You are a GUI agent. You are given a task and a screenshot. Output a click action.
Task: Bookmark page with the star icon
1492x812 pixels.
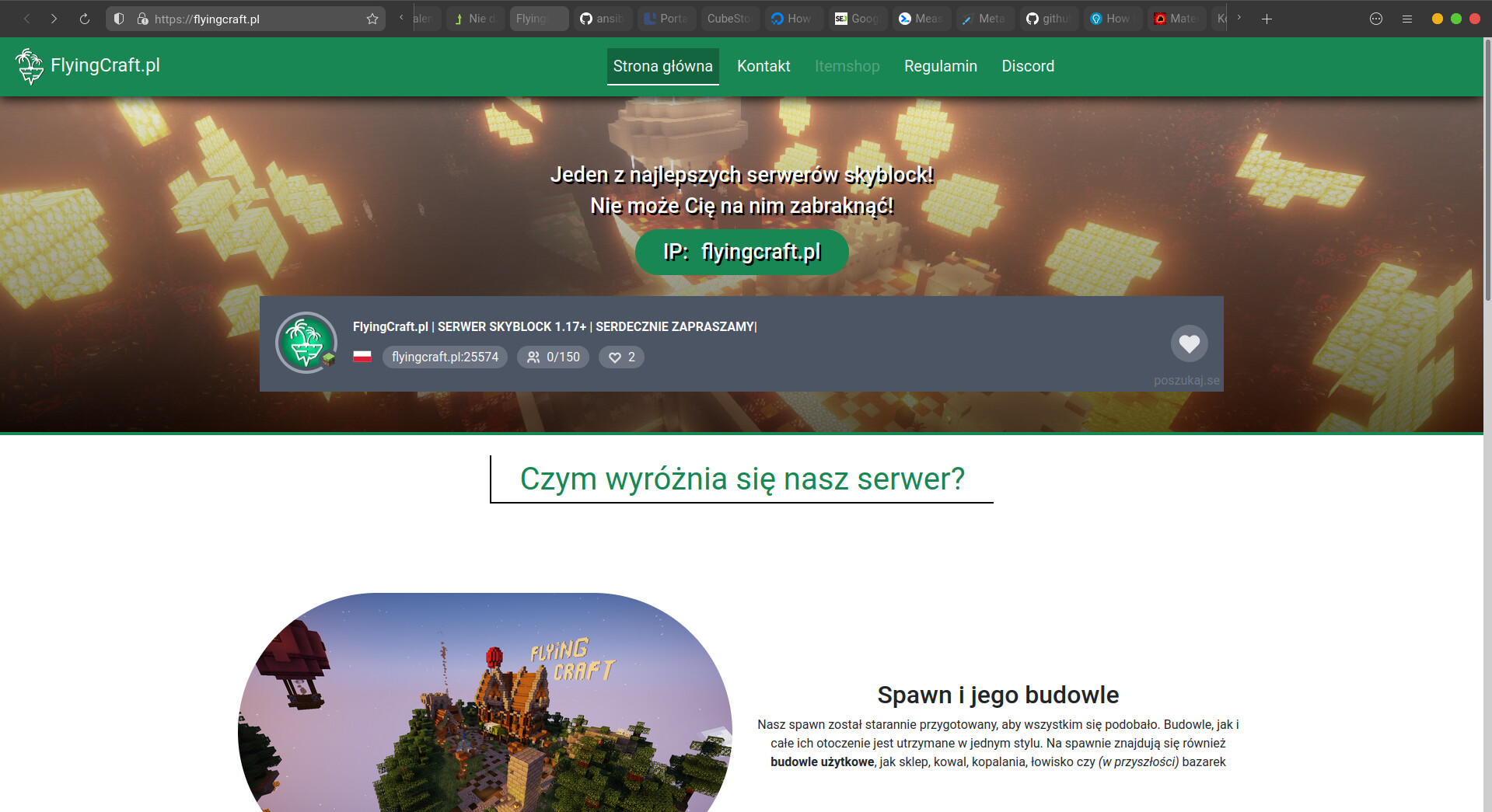click(x=372, y=19)
